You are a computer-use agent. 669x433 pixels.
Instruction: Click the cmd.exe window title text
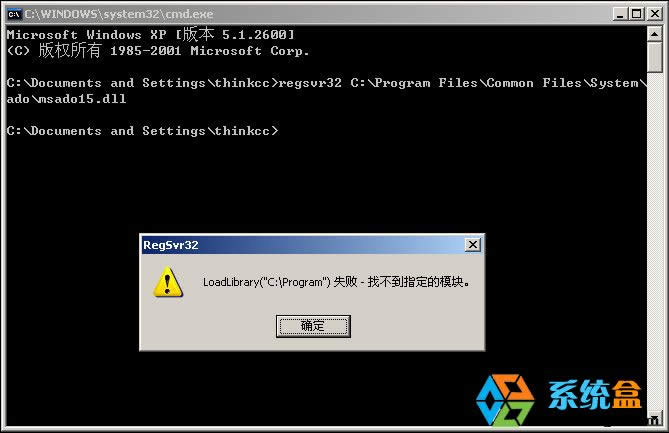click(x=119, y=14)
